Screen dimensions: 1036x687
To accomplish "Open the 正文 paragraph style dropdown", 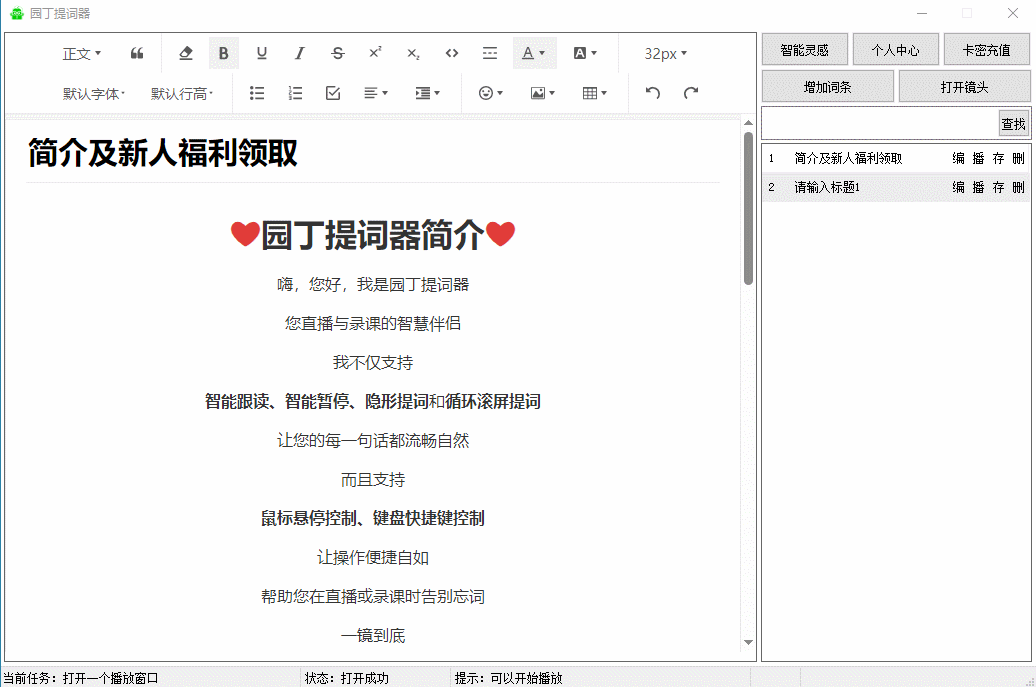I will click(82, 53).
